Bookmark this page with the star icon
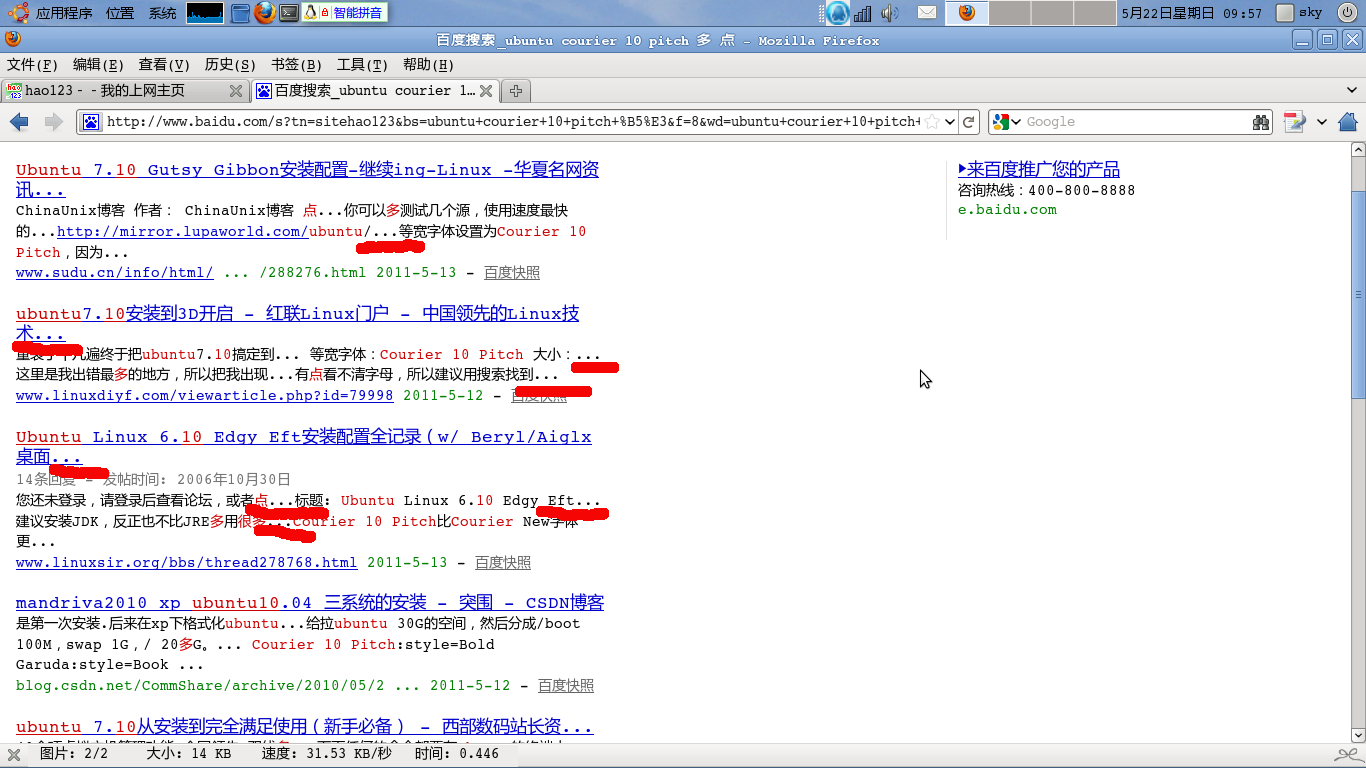Image resolution: width=1366 pixels, height=768 pixels. [x=931, y=122]
